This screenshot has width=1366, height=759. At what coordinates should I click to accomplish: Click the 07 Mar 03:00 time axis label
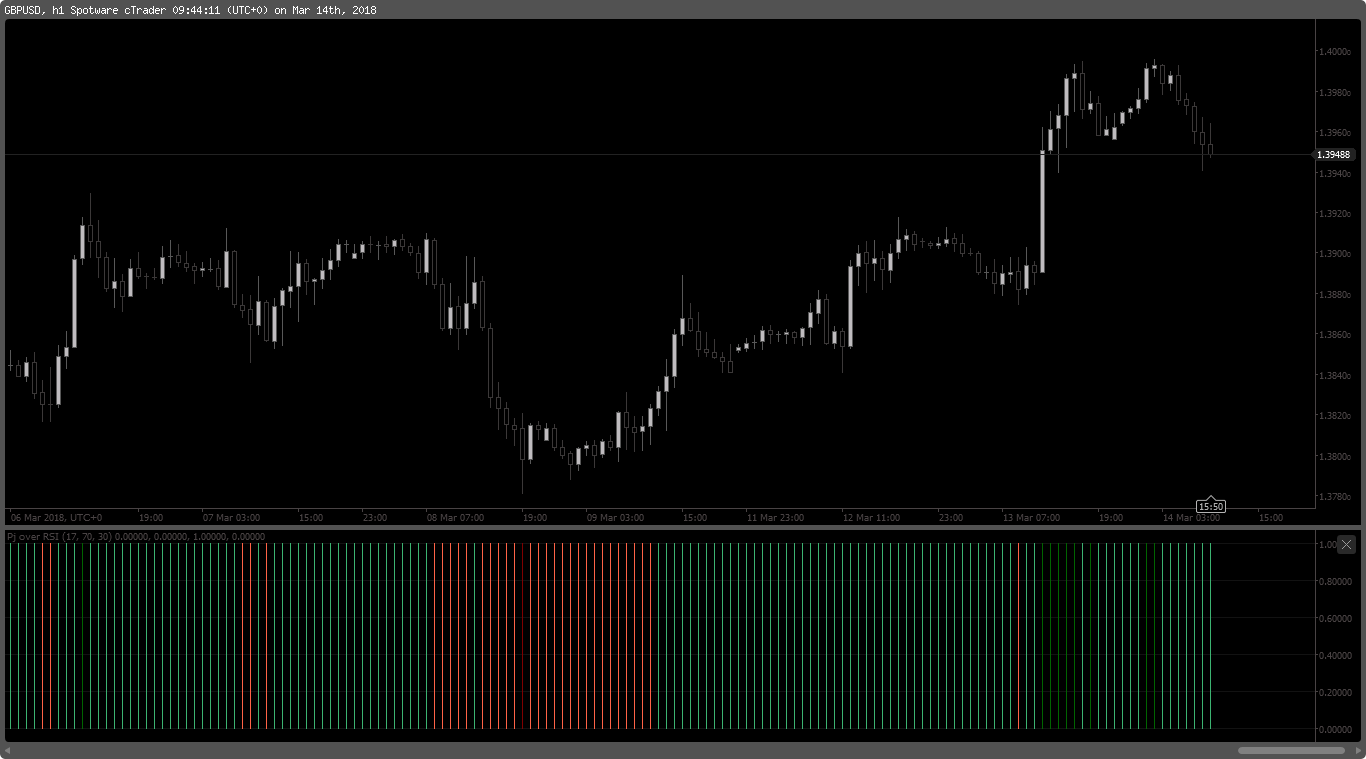click(x=231, y=518)
